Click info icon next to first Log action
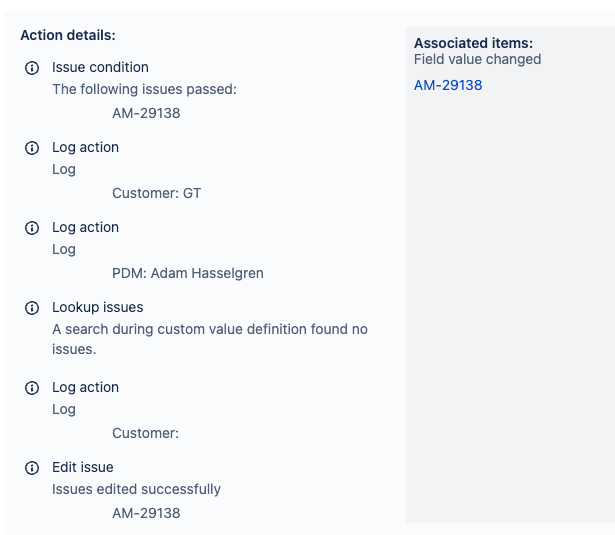The image size is (615, 535). pos(31,148)
